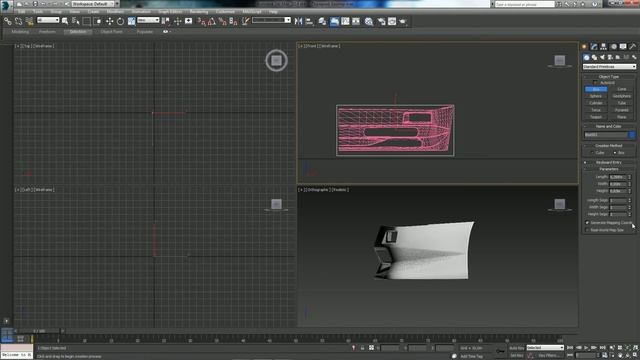
Task: Switch to Cameras category in Create panel
Action: pos(610,58)
